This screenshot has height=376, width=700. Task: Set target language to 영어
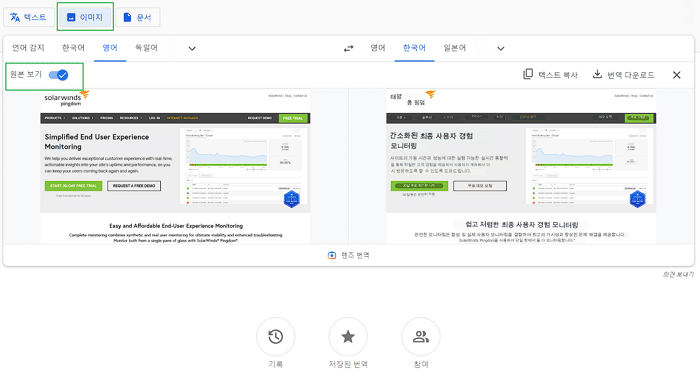pyautogui.click(x=378, y=48)
